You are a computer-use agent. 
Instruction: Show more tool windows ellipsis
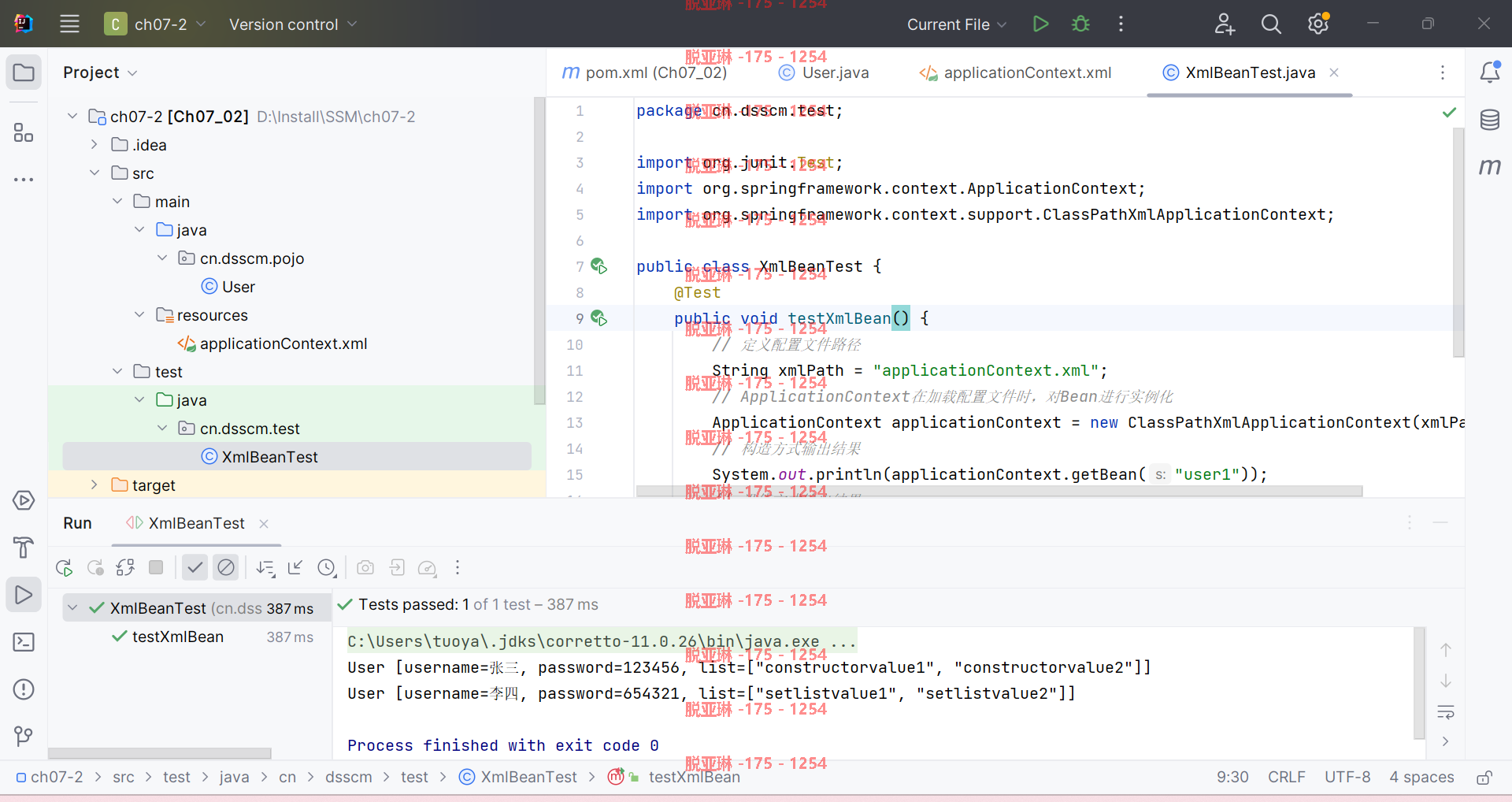pyautogui.click(x=24, y=180)
